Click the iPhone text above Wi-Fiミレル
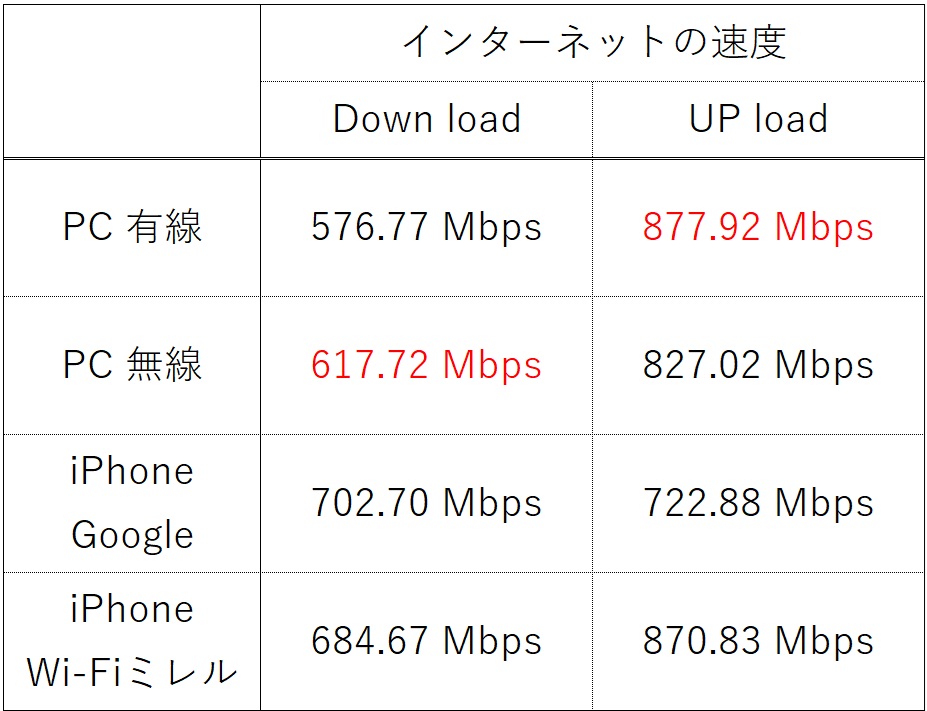The width and height of the screenshot is (927, 711). (x=132, y=609)
